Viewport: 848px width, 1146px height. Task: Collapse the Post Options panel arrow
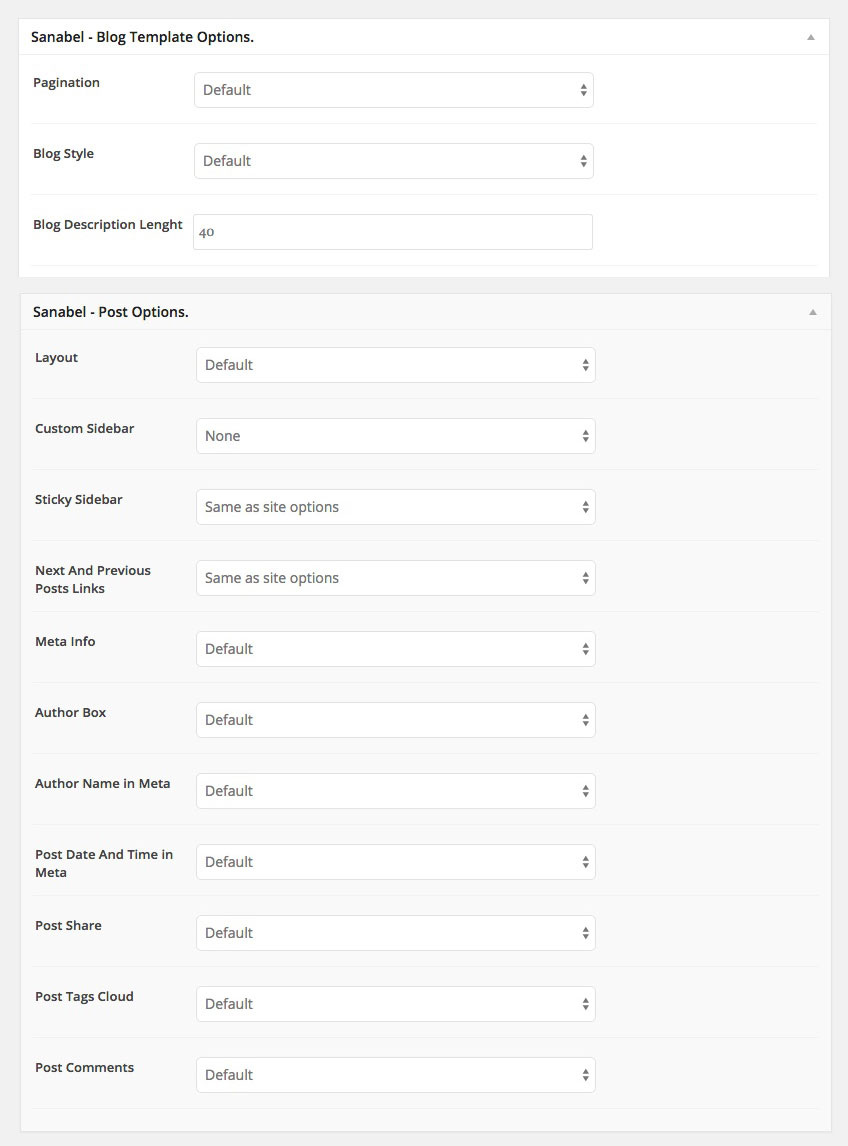pyautogui.click(x=813, y=312)
